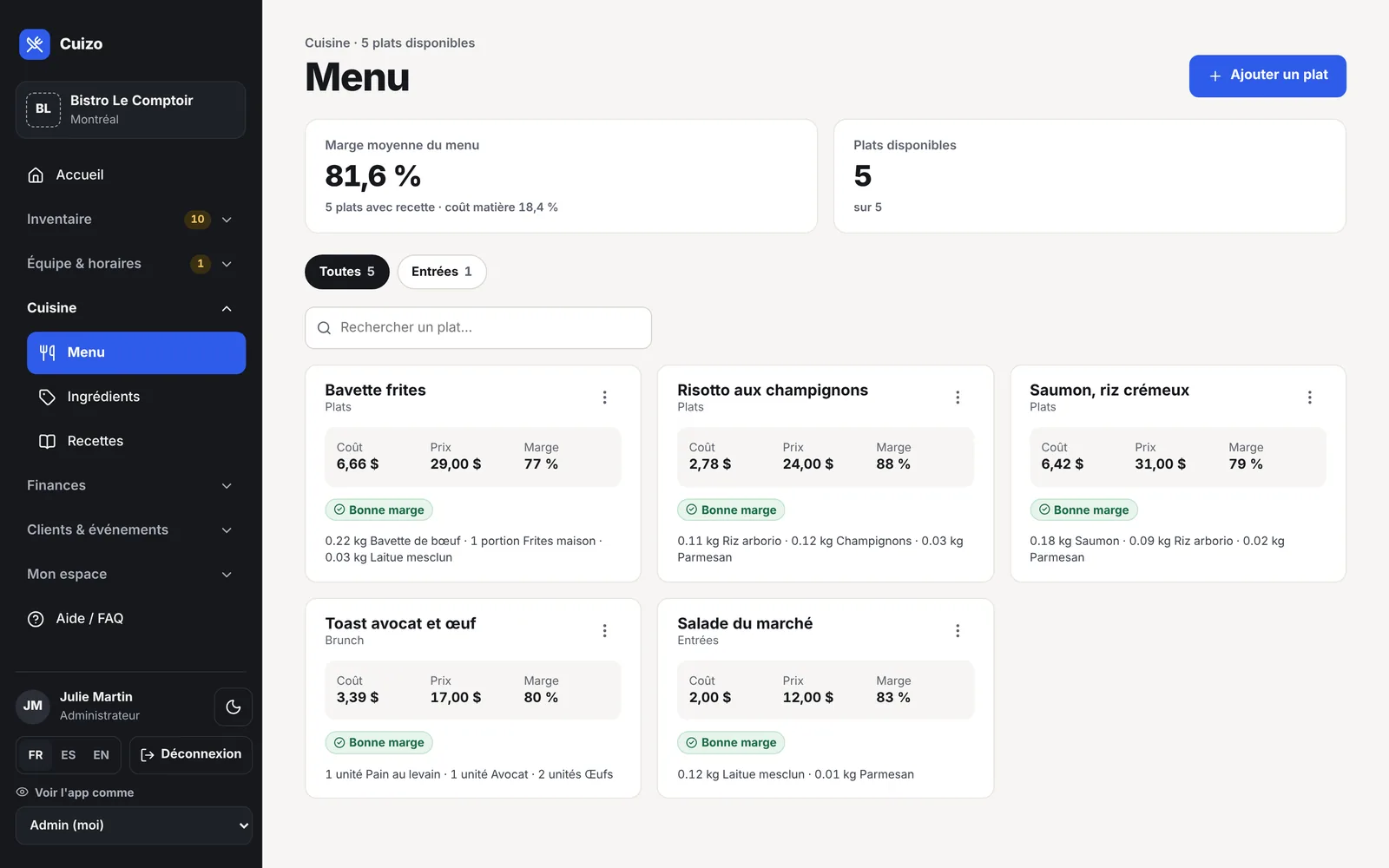This screenshot has height=868, width=1389.
Task: Expand the Clients & événements section
Action: click(x=130, y=530)
